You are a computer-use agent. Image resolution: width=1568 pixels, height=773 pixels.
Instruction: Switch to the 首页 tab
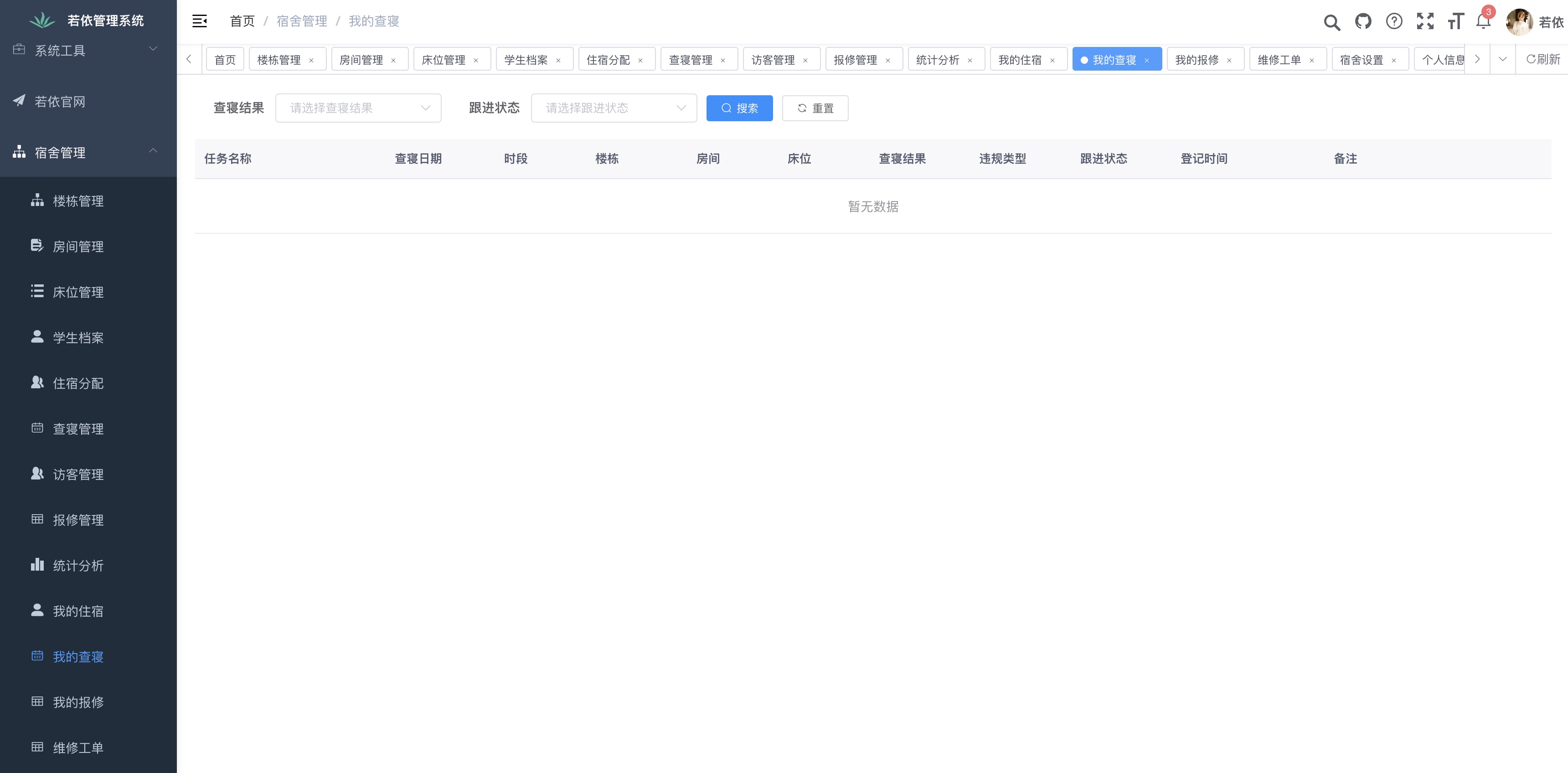point(225,59)
